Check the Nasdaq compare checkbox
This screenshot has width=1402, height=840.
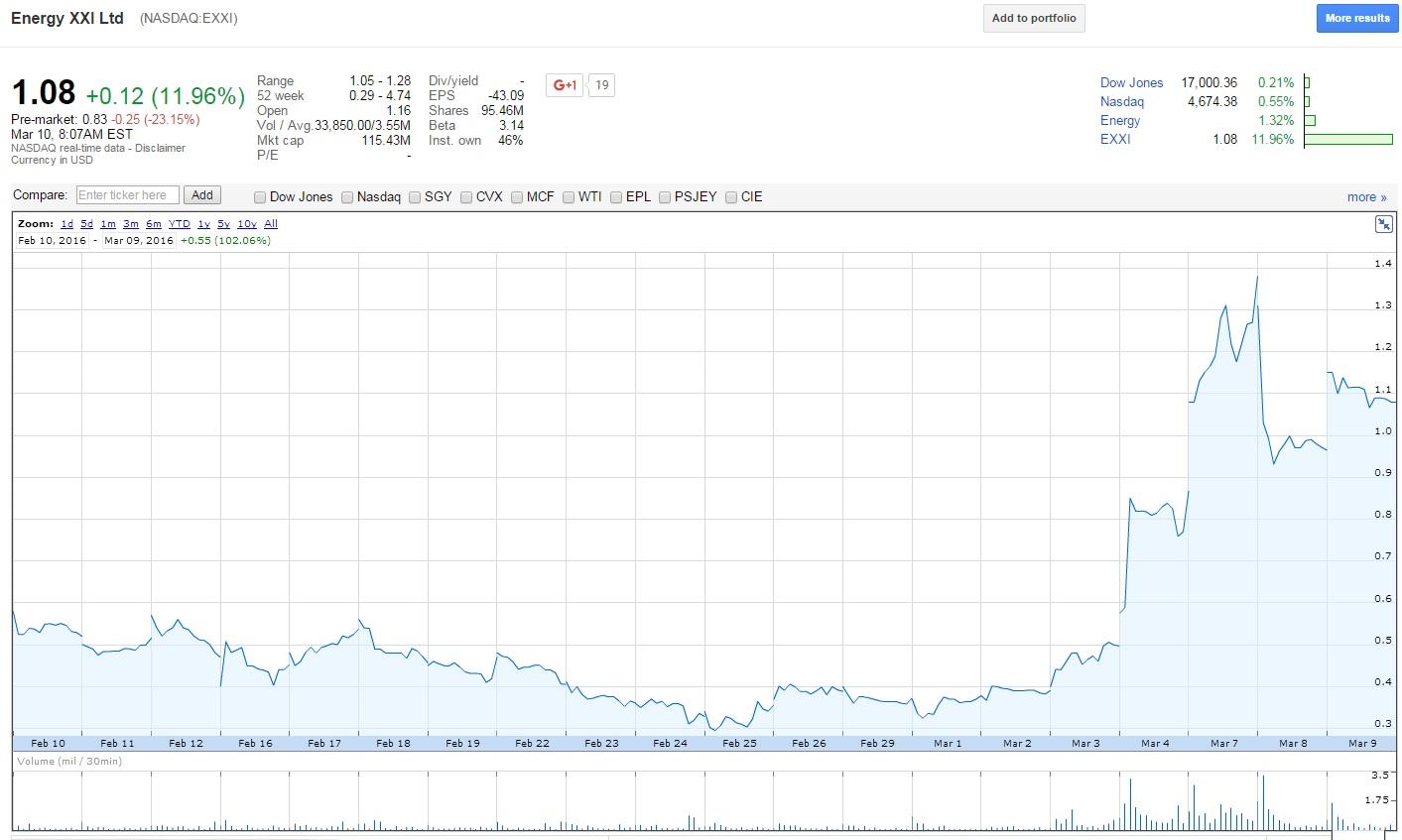coord(347,197)
